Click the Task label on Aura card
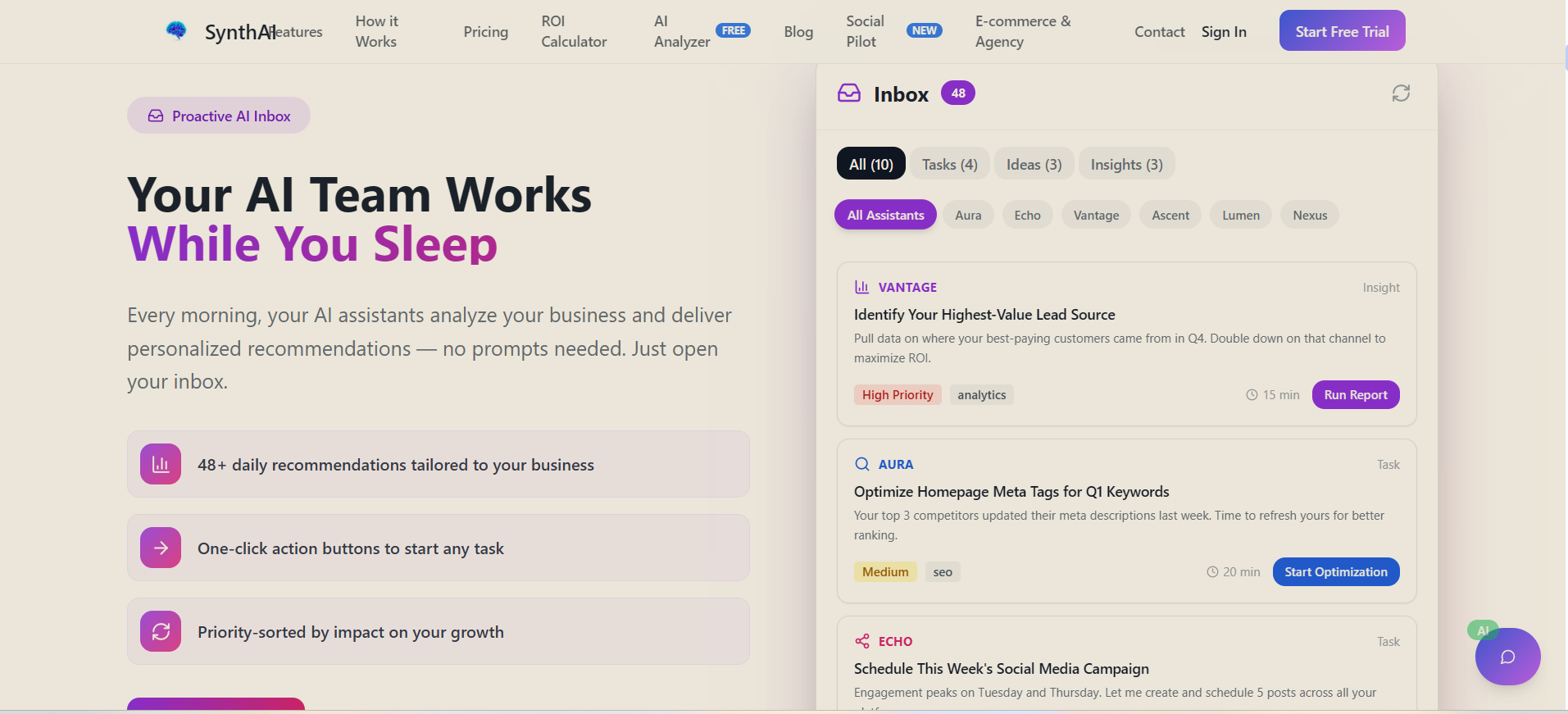The height and width of the screenshot is (714, 1568). tap(1388, 465)
